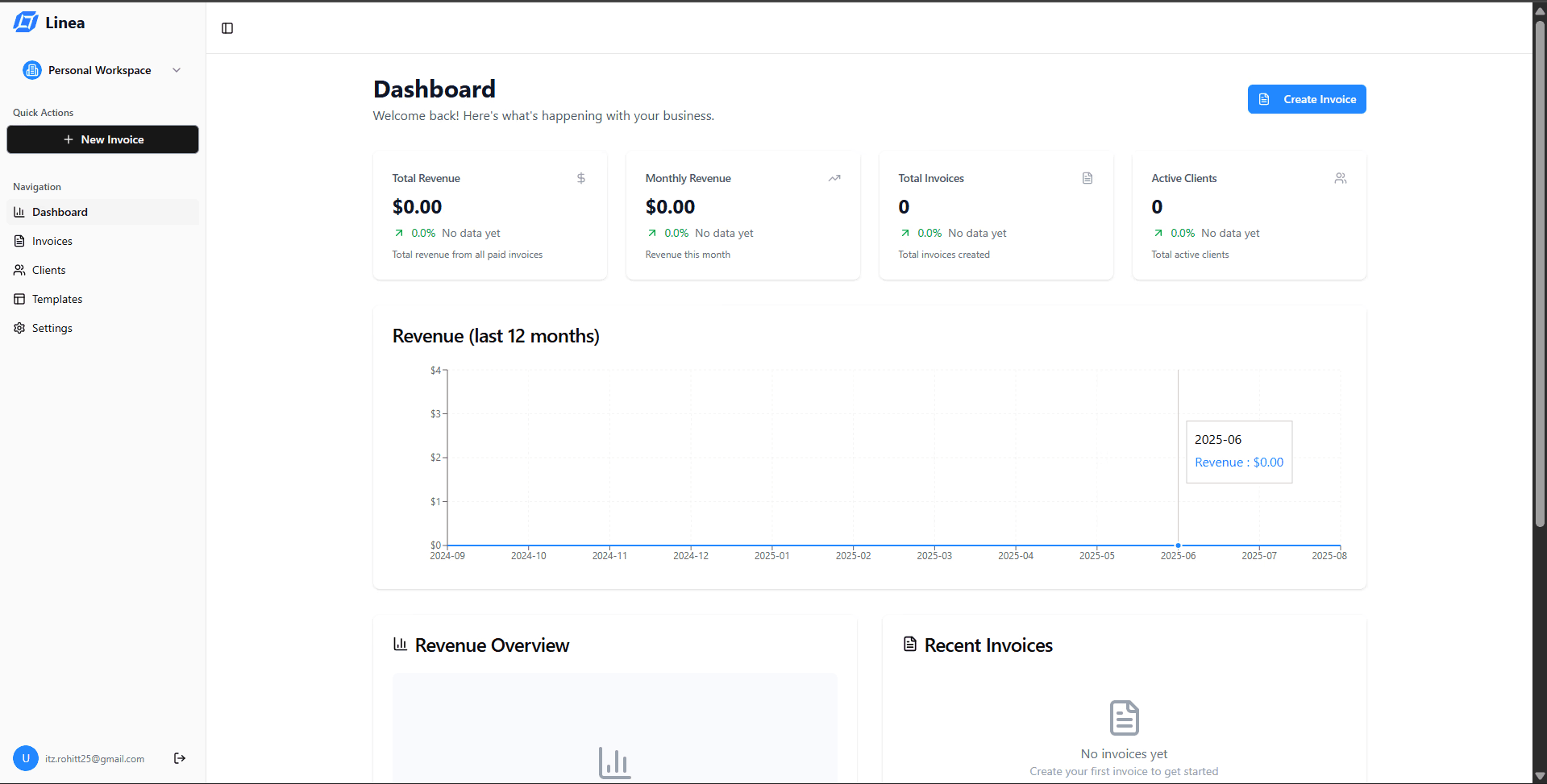
Task: Click the trend icon on Monthly Revenue
Action: (x=834, y=178)
